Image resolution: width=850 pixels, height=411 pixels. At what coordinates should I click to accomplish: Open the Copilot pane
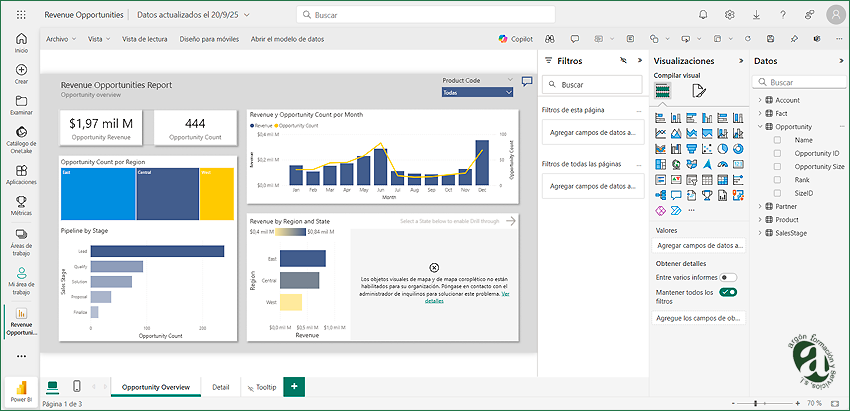[516, 39]
